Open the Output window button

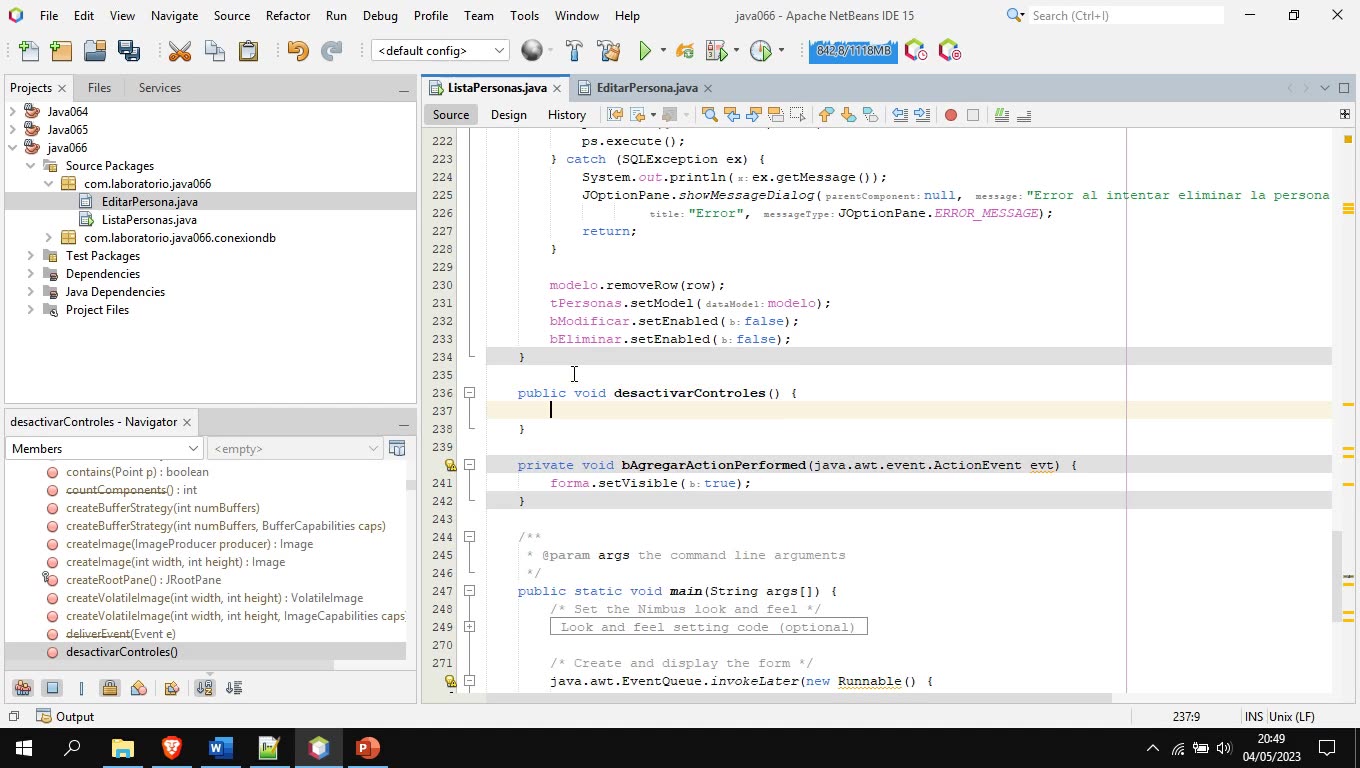click(65, 716)
